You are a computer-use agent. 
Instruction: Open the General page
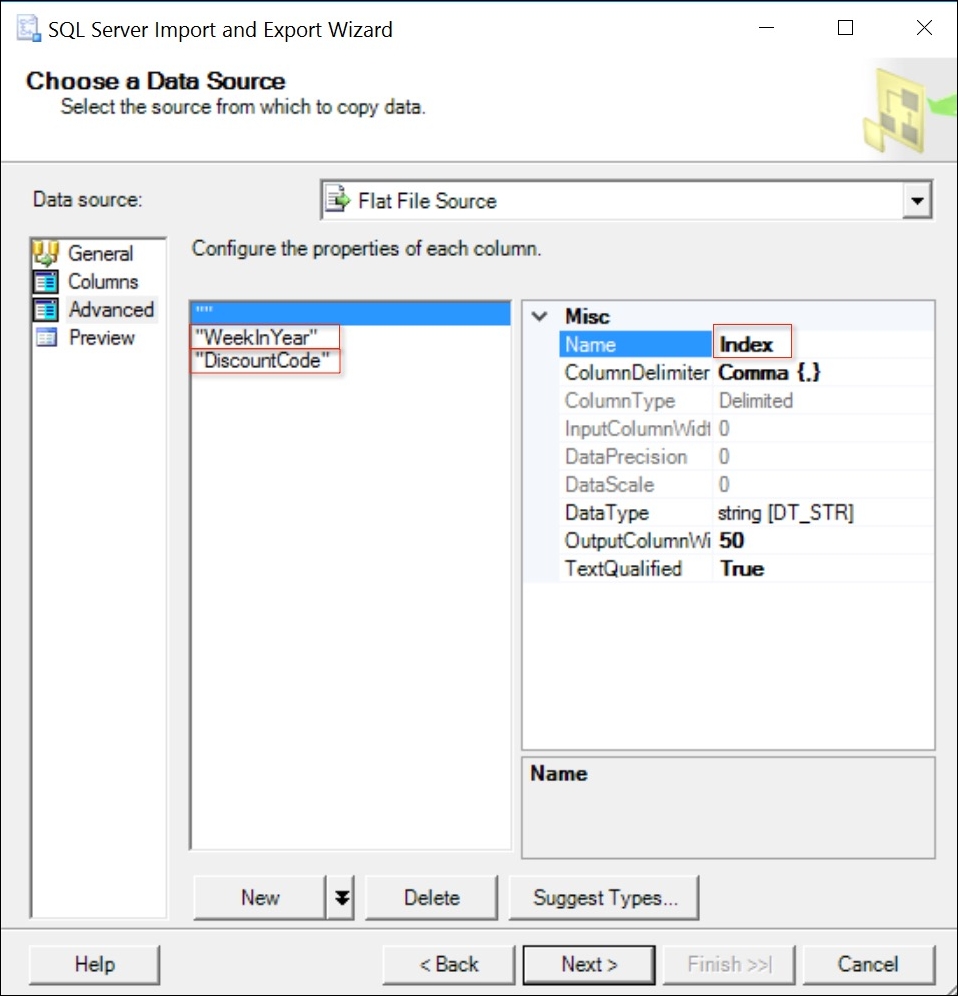pos(100,253)
